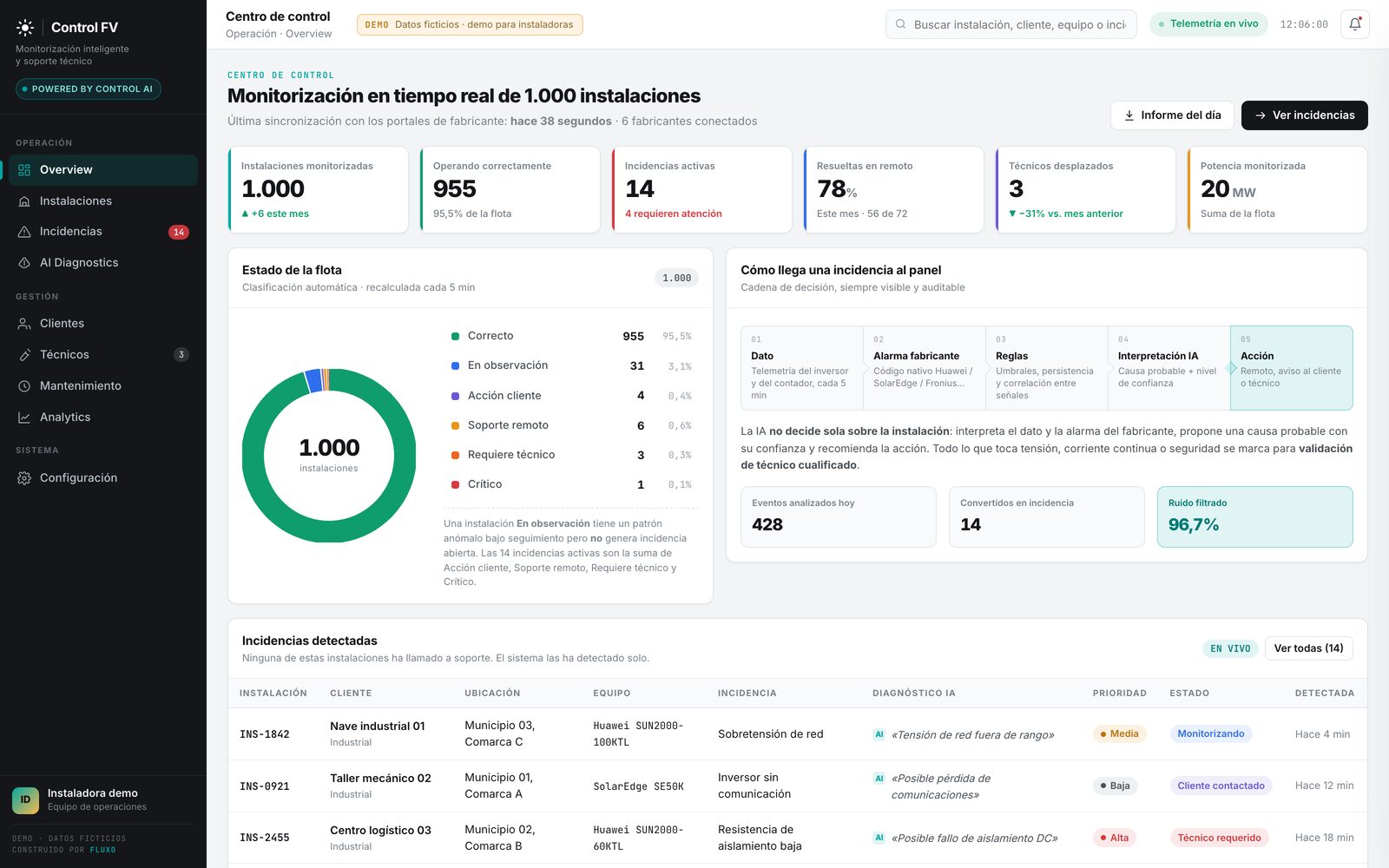Click client name Taller mecánico 02

(380, 779)
